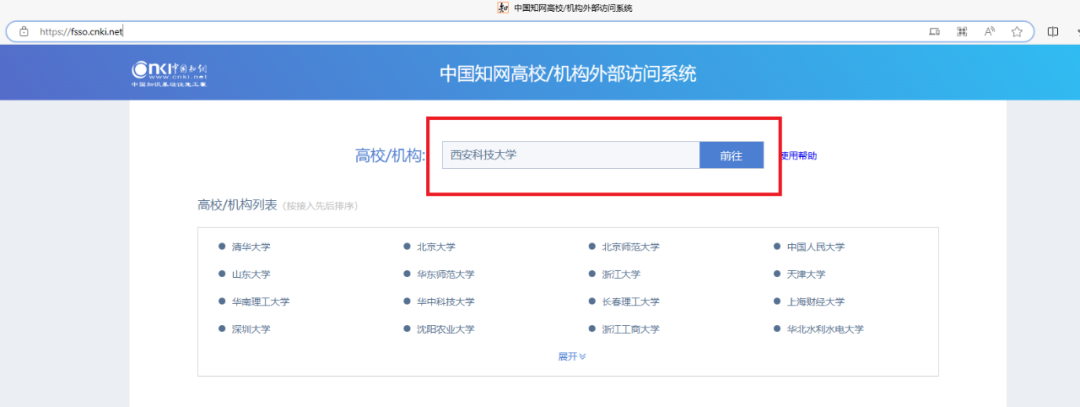Select 深圳大学 from the list
Viewport: 1080px width, 407px height.
click(x=251, y=329)
